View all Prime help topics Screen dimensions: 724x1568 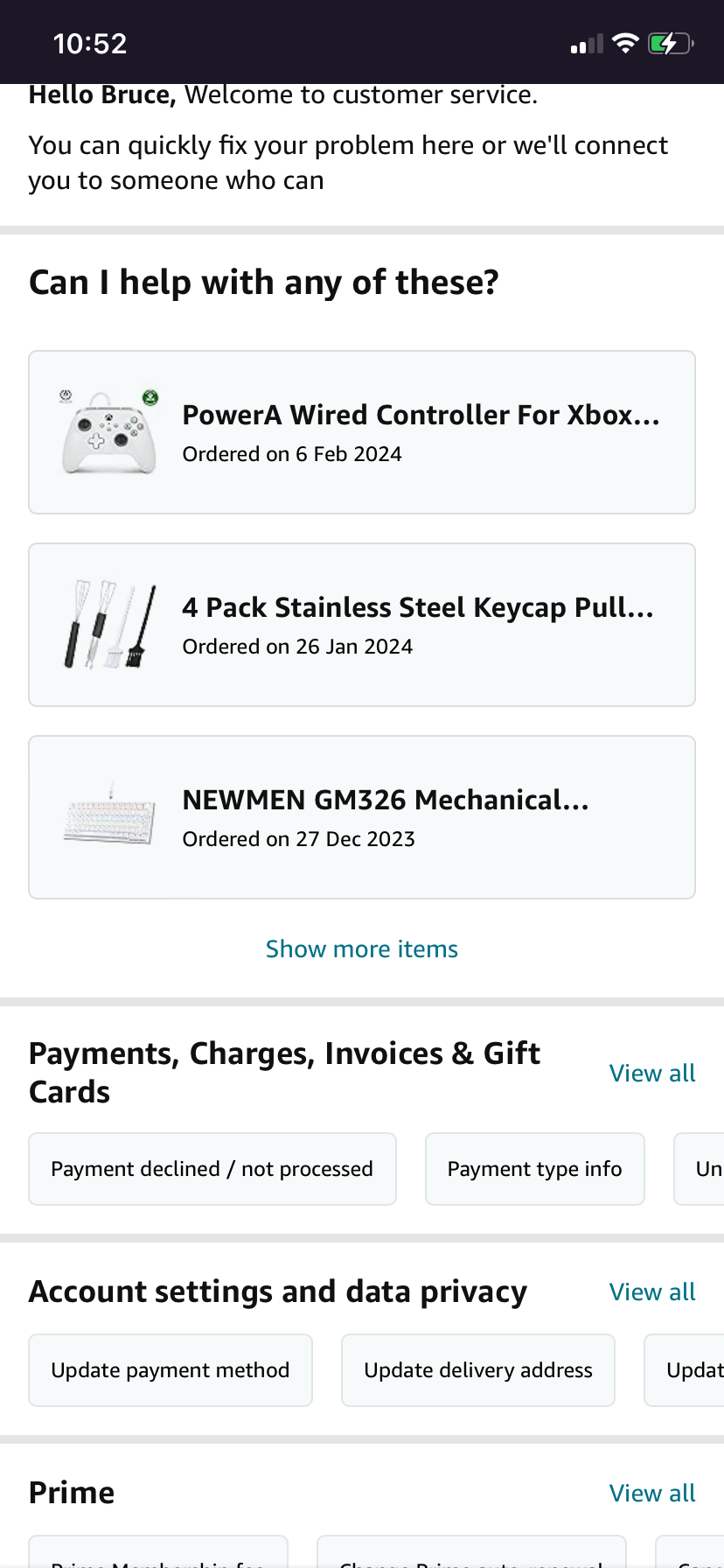(x=652, y=1494)
